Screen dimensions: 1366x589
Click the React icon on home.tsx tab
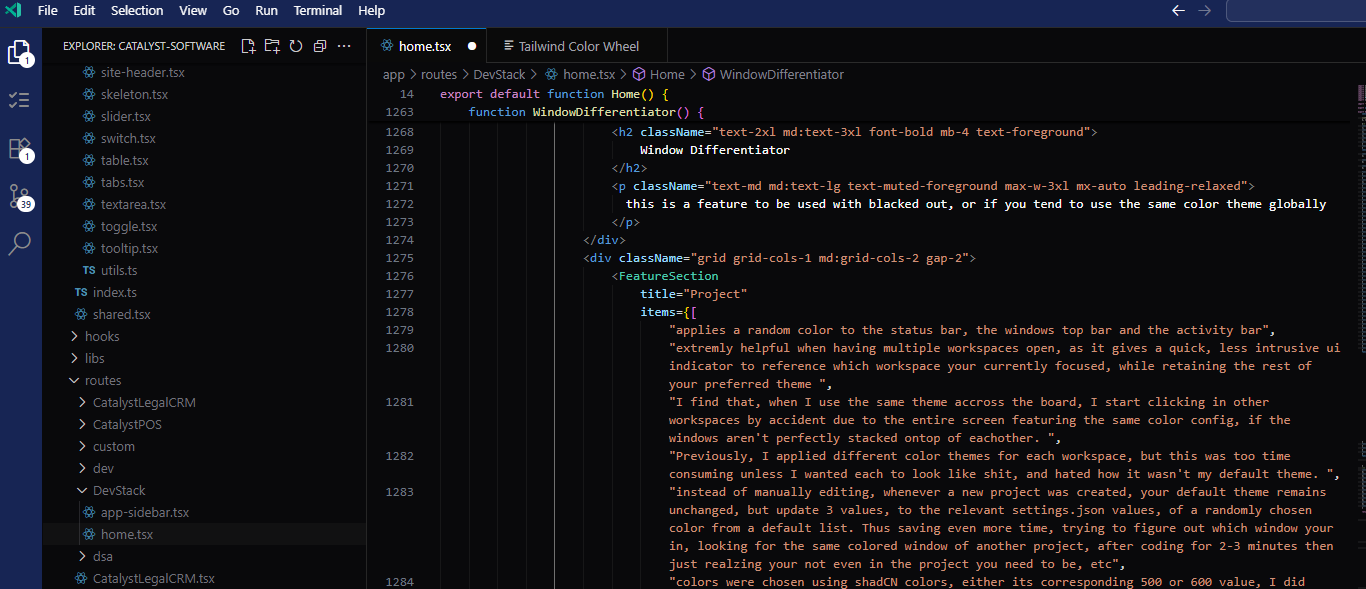386,46
